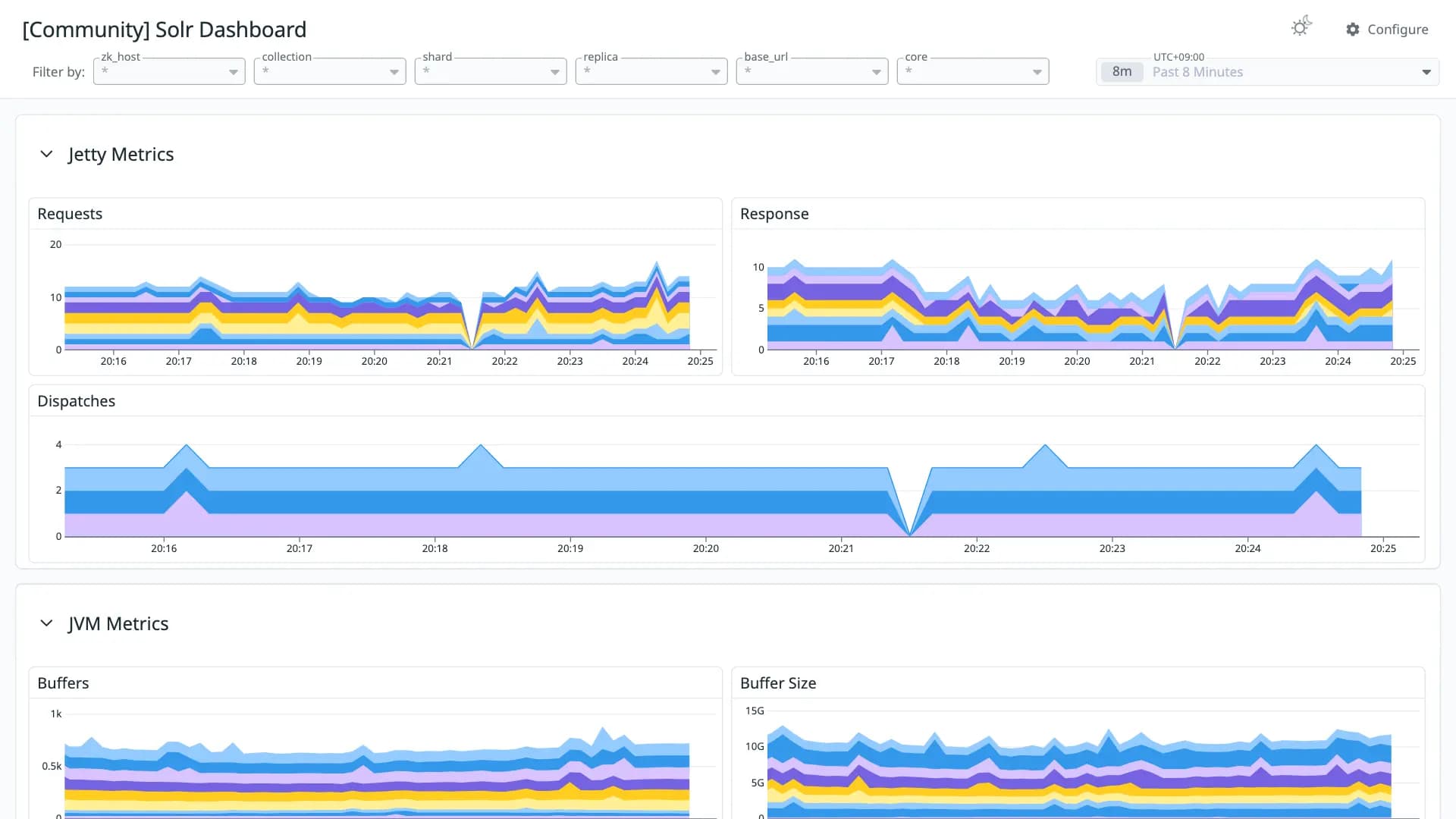The height and width of the screenshot is (819, 1456).
Task: Click the Dispatches widget title
Action: (x=77, y=401)
